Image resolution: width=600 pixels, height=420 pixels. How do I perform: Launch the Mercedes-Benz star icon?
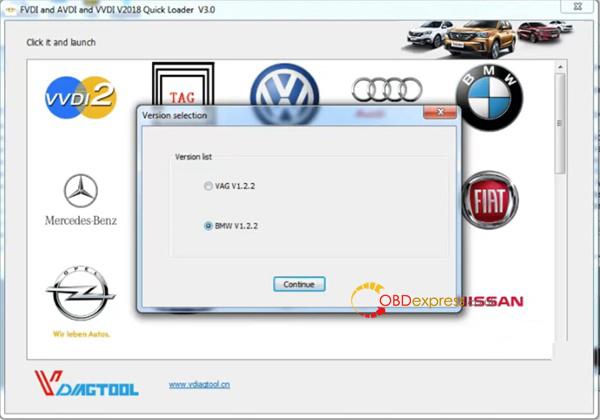point(81,199)
